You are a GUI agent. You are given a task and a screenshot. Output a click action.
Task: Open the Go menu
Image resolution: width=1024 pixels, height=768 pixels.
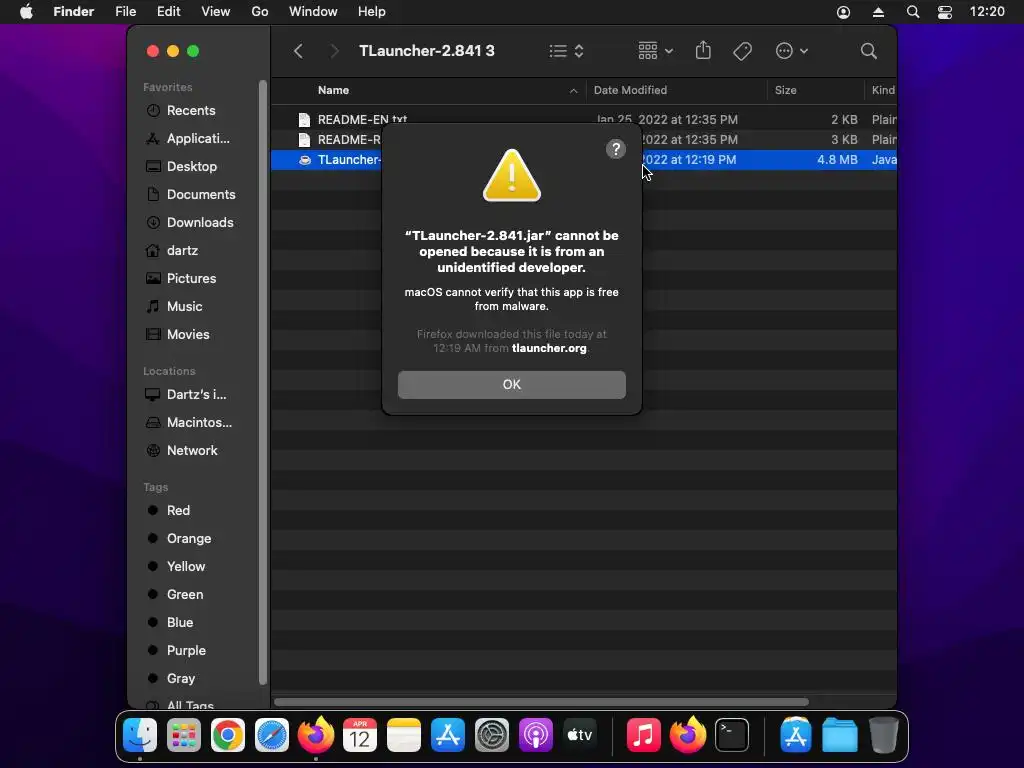point(260,12)
